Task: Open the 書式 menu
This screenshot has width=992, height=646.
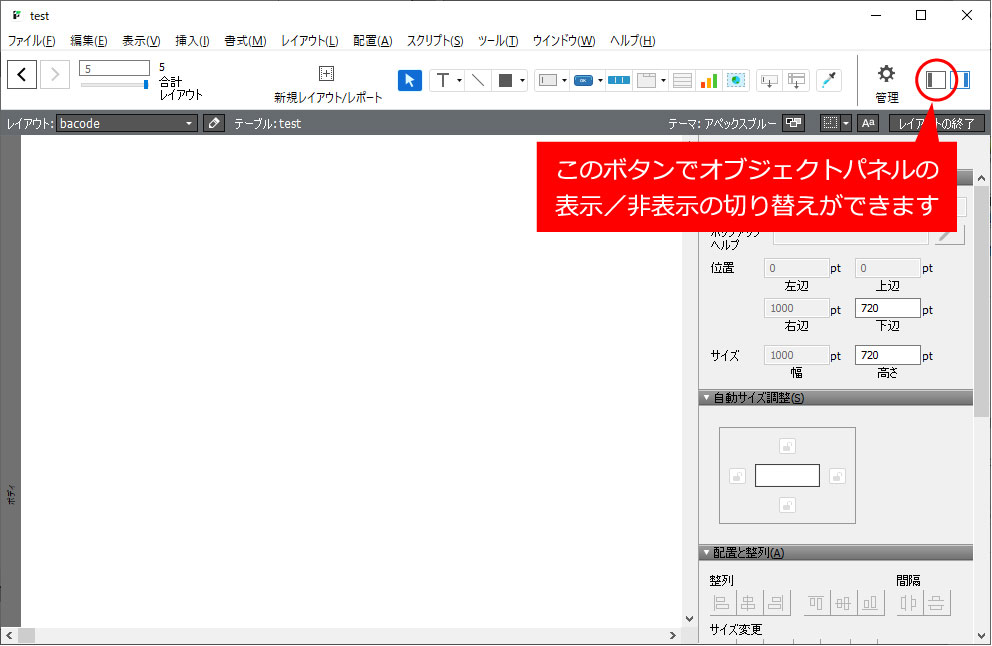Action: point(245,40)
